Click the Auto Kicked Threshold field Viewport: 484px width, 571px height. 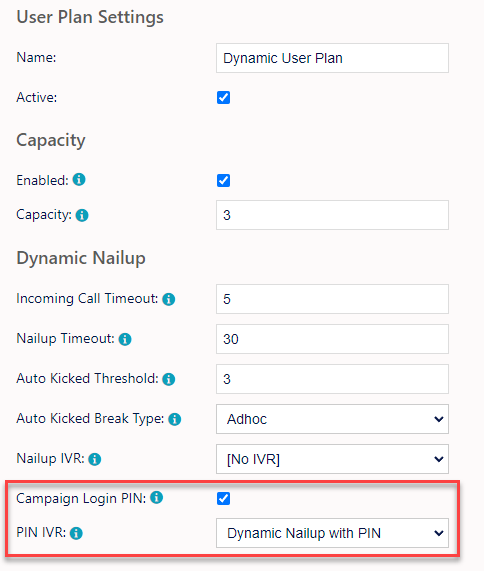(x=332, y=379)
